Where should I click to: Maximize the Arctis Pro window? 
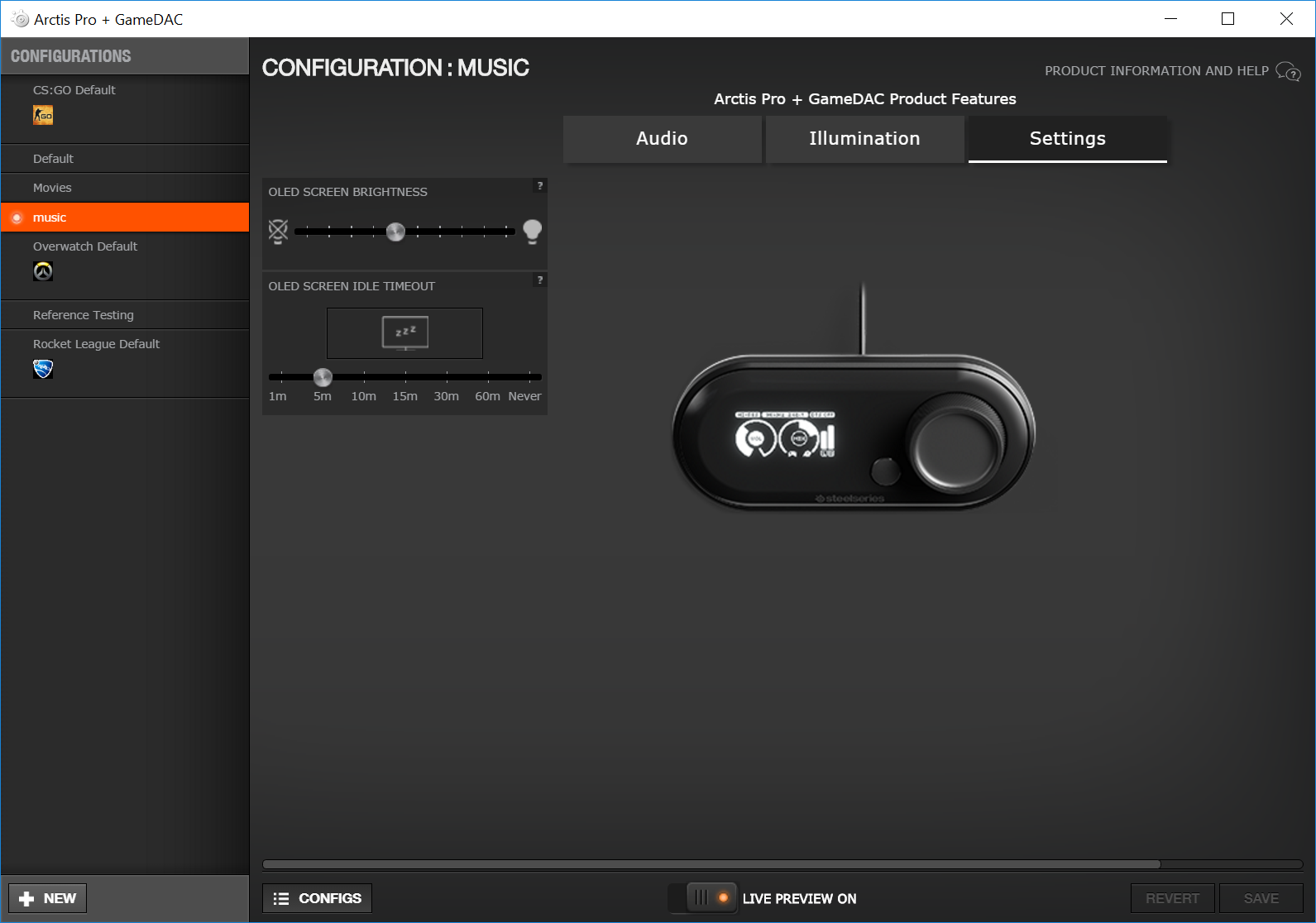click(x=1228, y=19)
